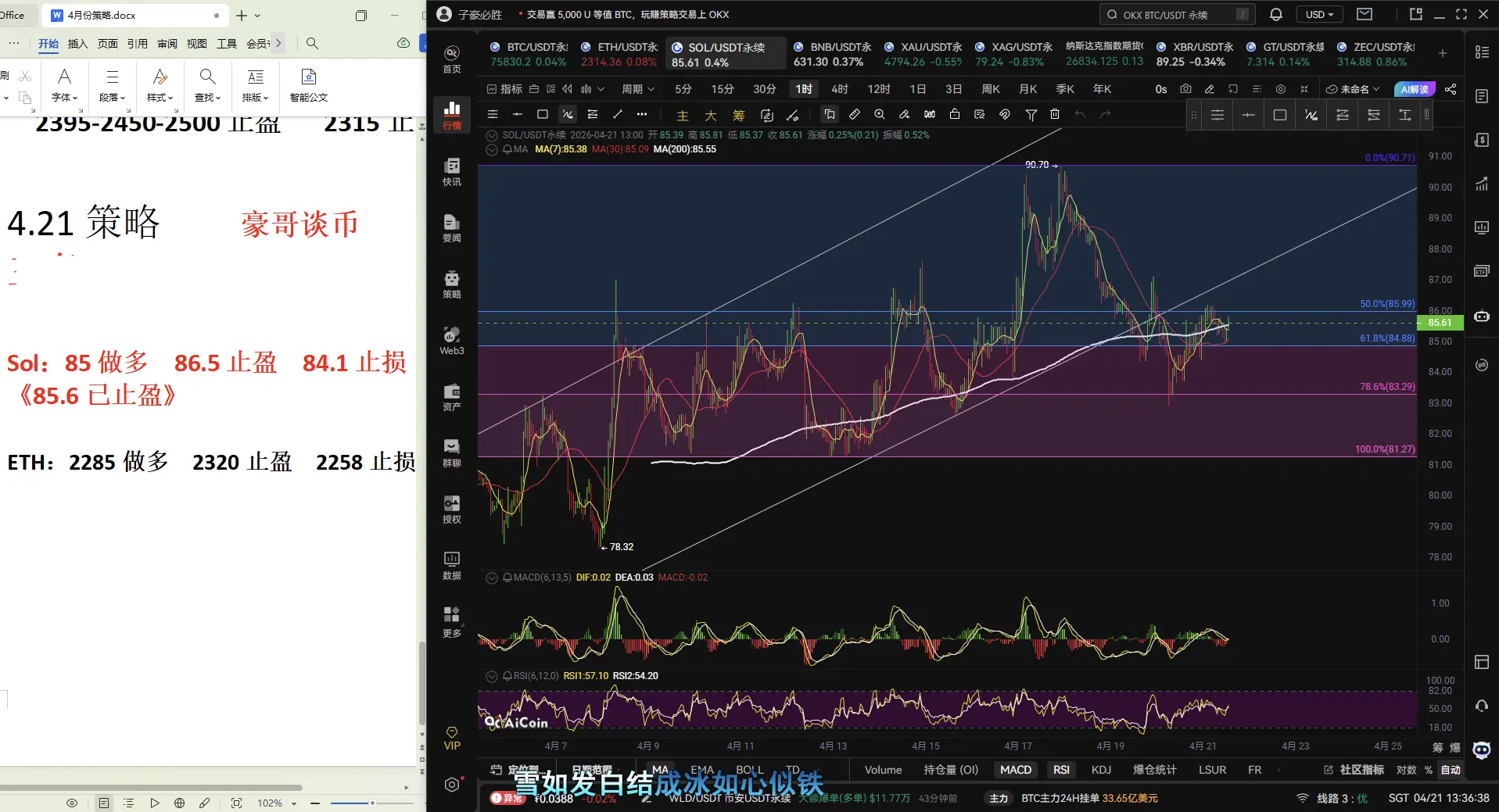Open the 未命名 layout dropdown

pos(1354,89)
